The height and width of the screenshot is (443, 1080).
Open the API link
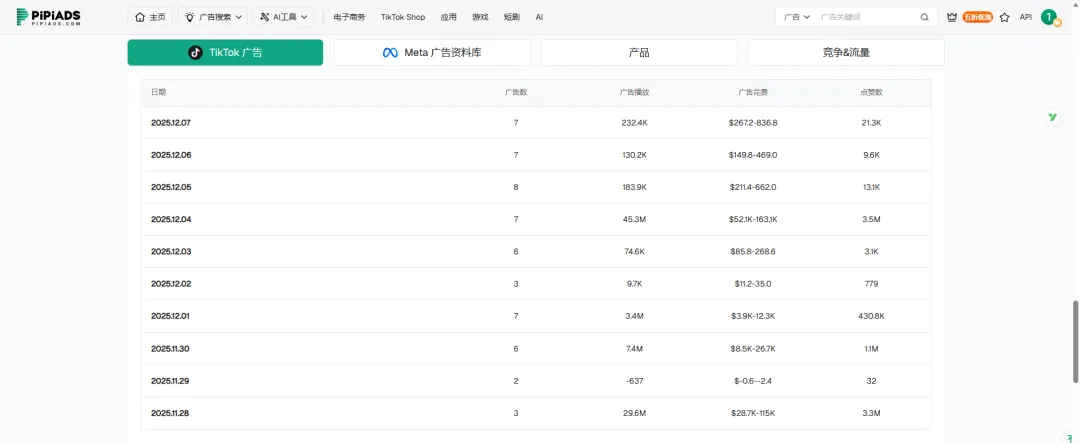1025,17
